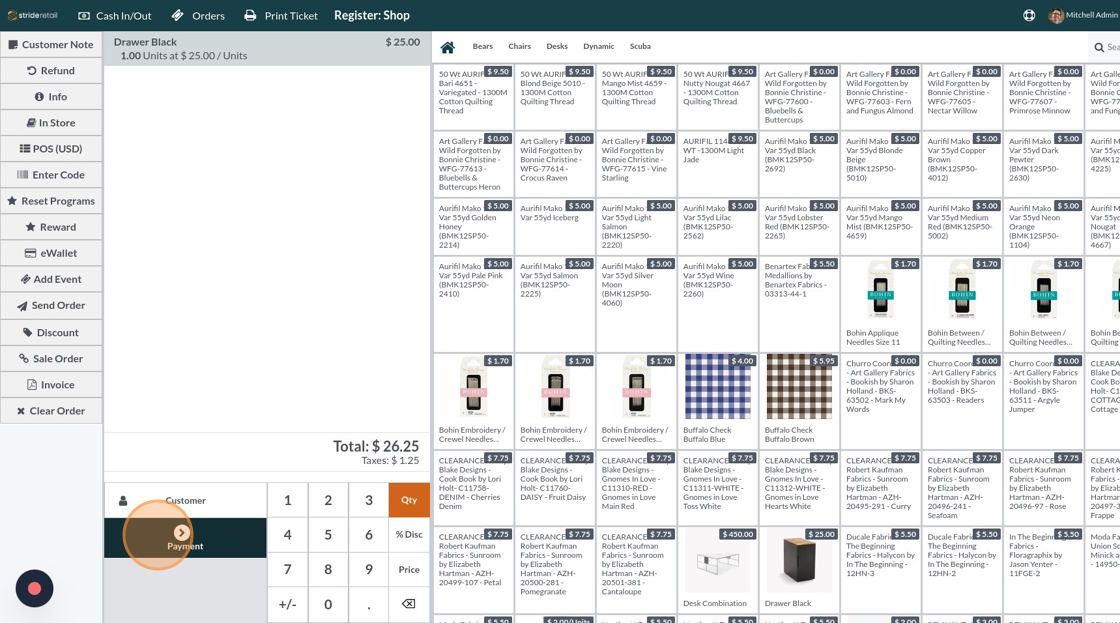Click the Add Event button

(51, 279)
